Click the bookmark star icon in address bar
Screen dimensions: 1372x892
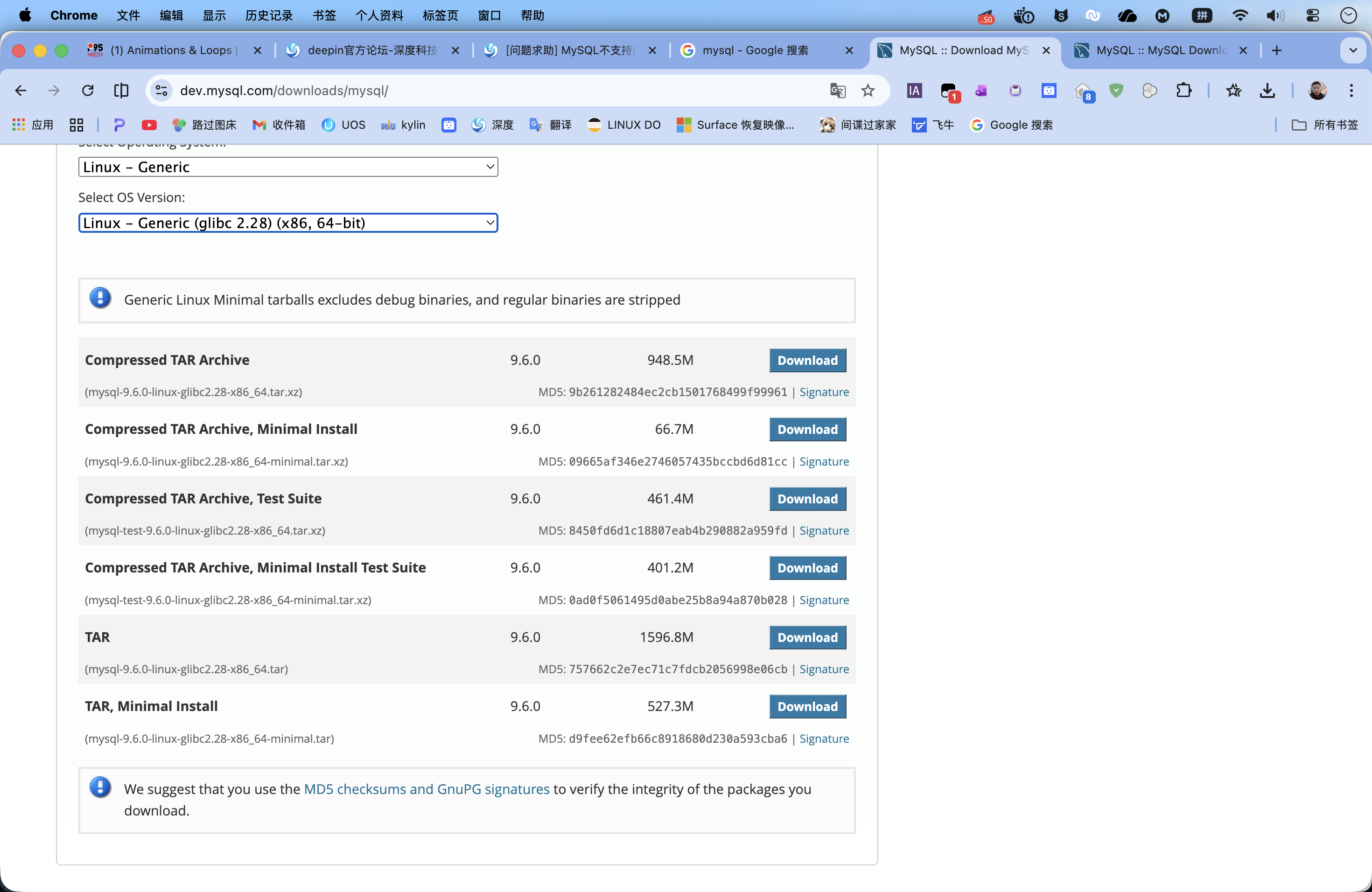(x=868, y=91)
